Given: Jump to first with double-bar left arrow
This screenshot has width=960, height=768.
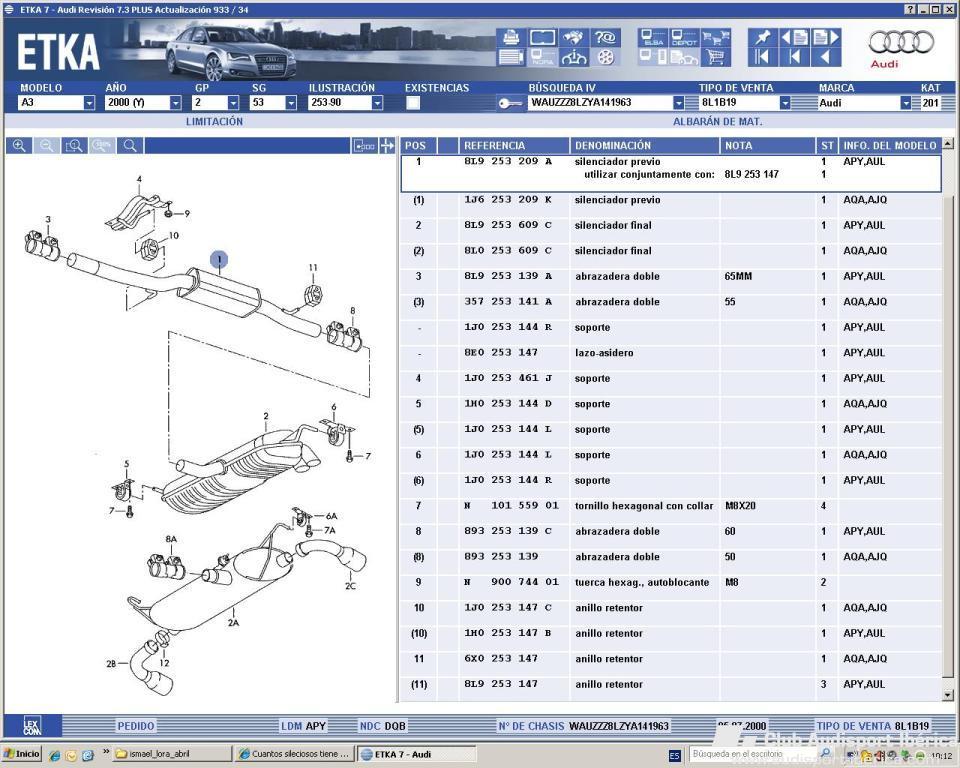Looking at the screenshot, I should 763,58.
